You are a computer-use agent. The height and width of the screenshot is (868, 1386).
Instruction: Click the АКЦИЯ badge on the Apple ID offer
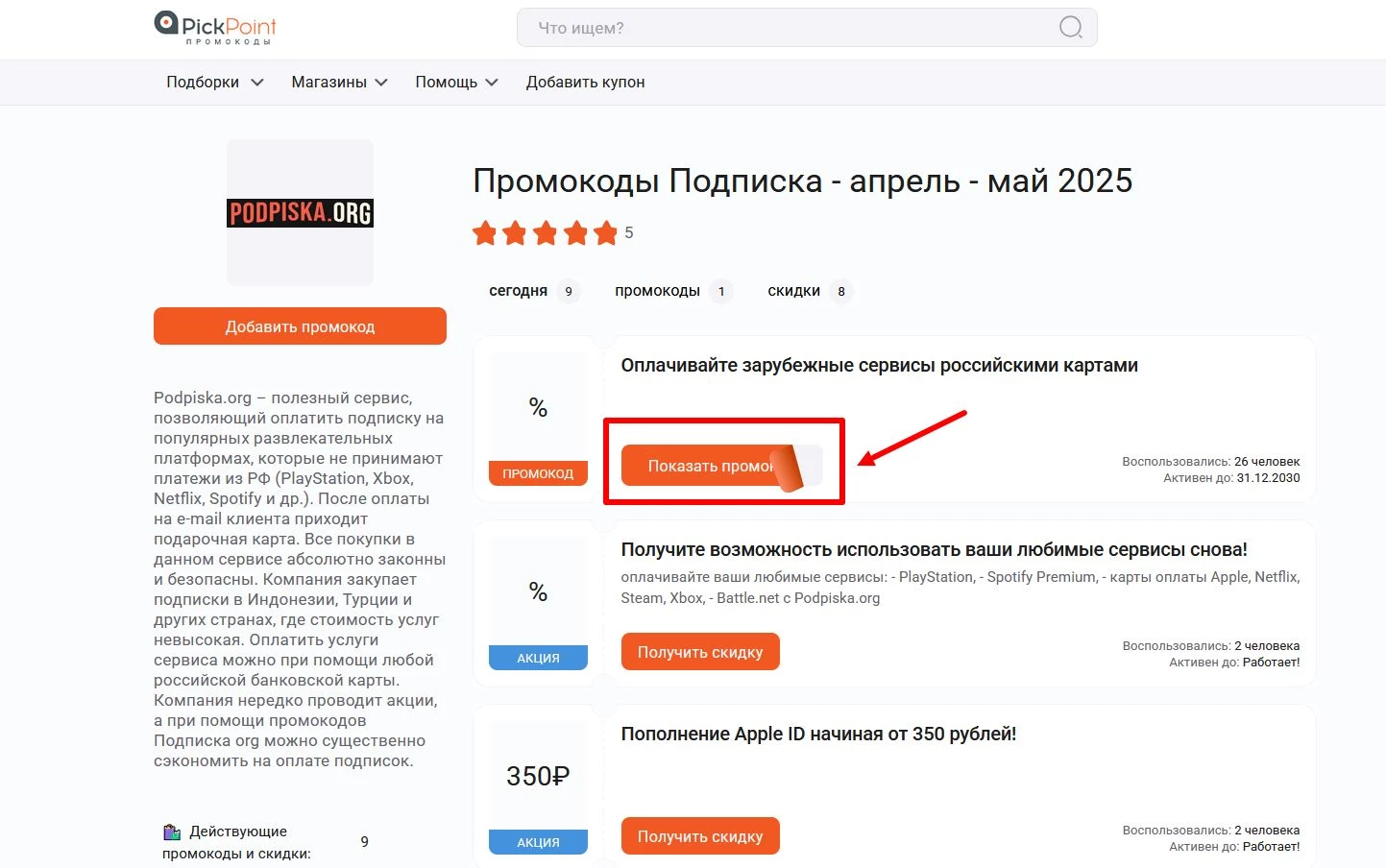click(538, 842)
